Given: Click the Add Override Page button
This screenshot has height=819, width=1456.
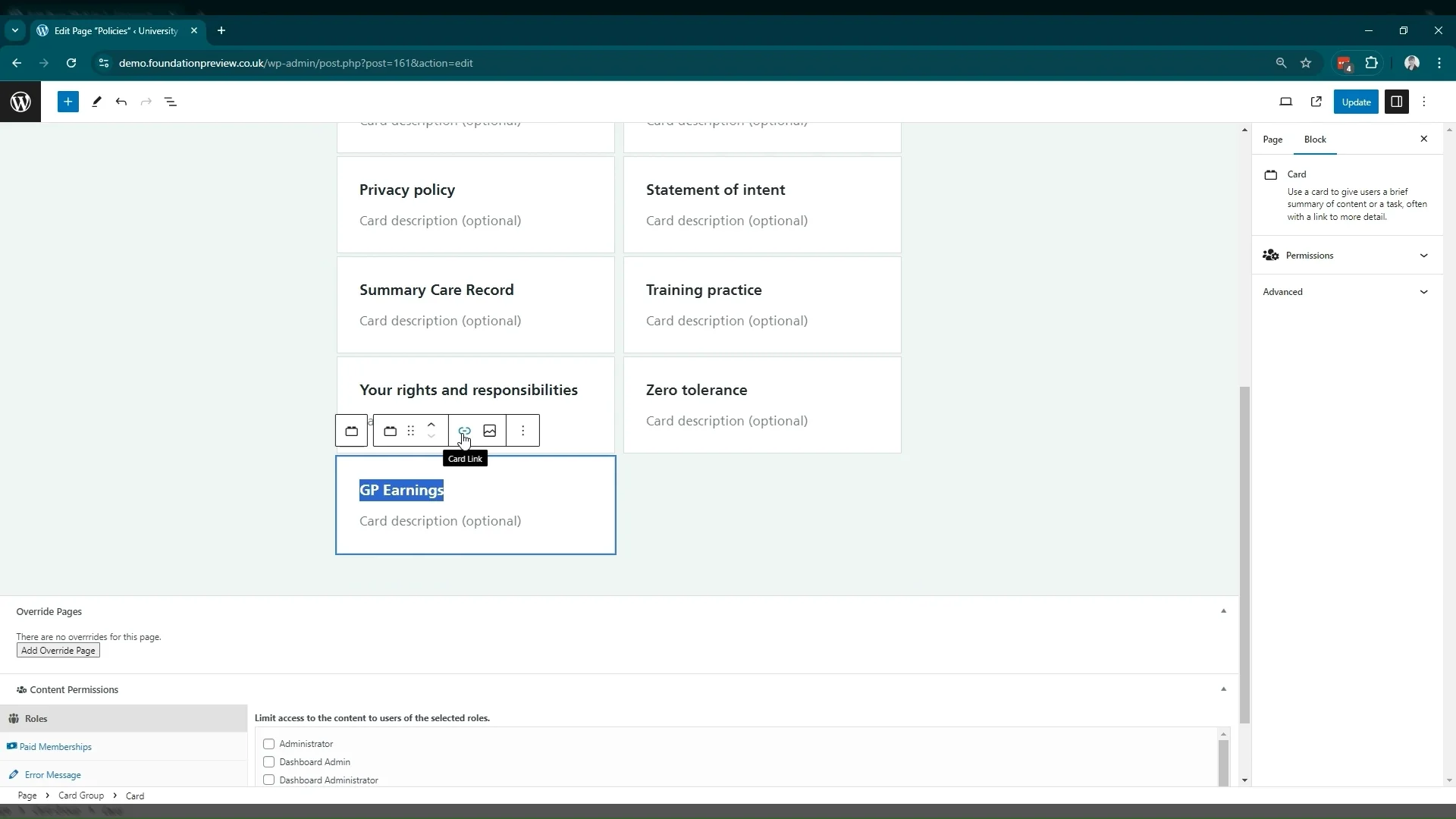Looking at the screenshot, I should (x=58, y=651).
